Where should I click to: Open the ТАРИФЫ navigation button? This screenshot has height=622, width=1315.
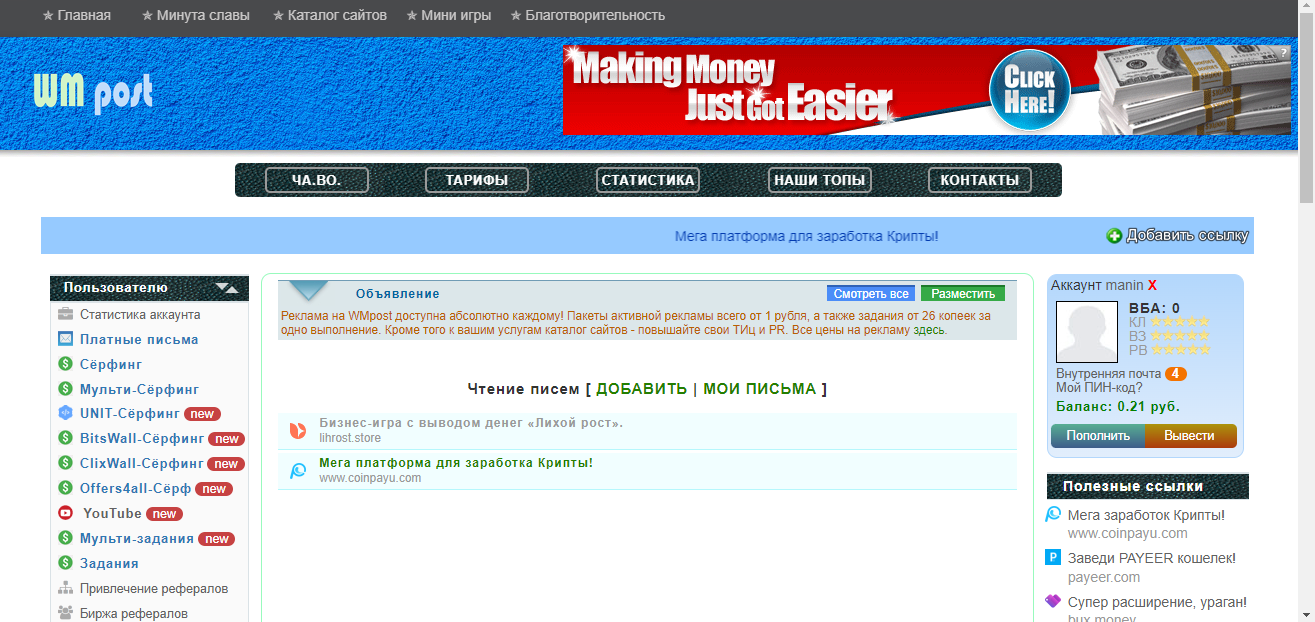coord(477,180)
